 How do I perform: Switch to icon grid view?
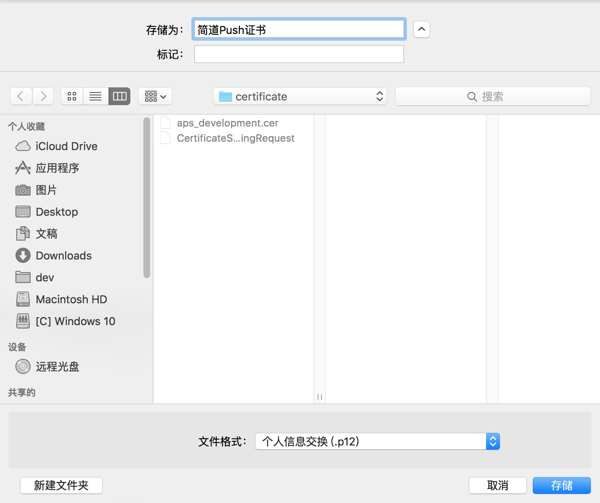click(x=72, y=96)
